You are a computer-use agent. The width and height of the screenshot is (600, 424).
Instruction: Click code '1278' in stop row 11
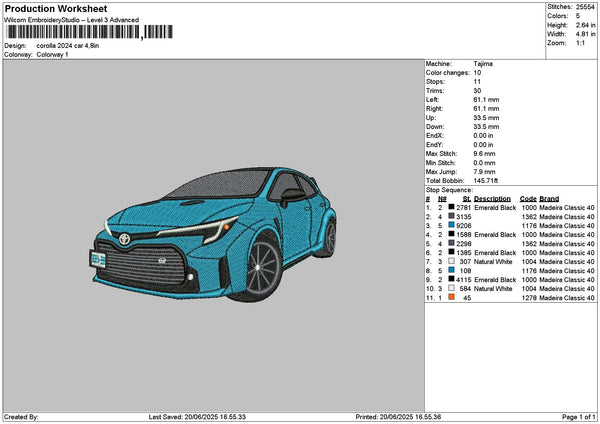click(x=529, y=298)
